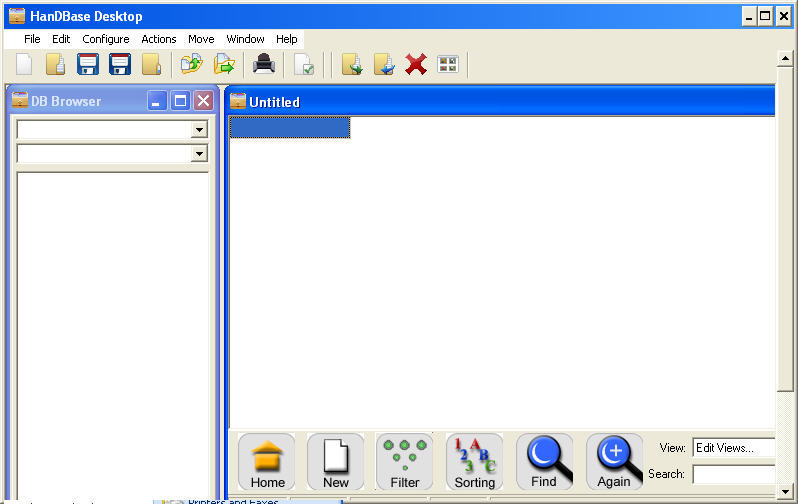Maximize the DB Browser panel
This screenshot has width=798, height=504.
point(180,101)
